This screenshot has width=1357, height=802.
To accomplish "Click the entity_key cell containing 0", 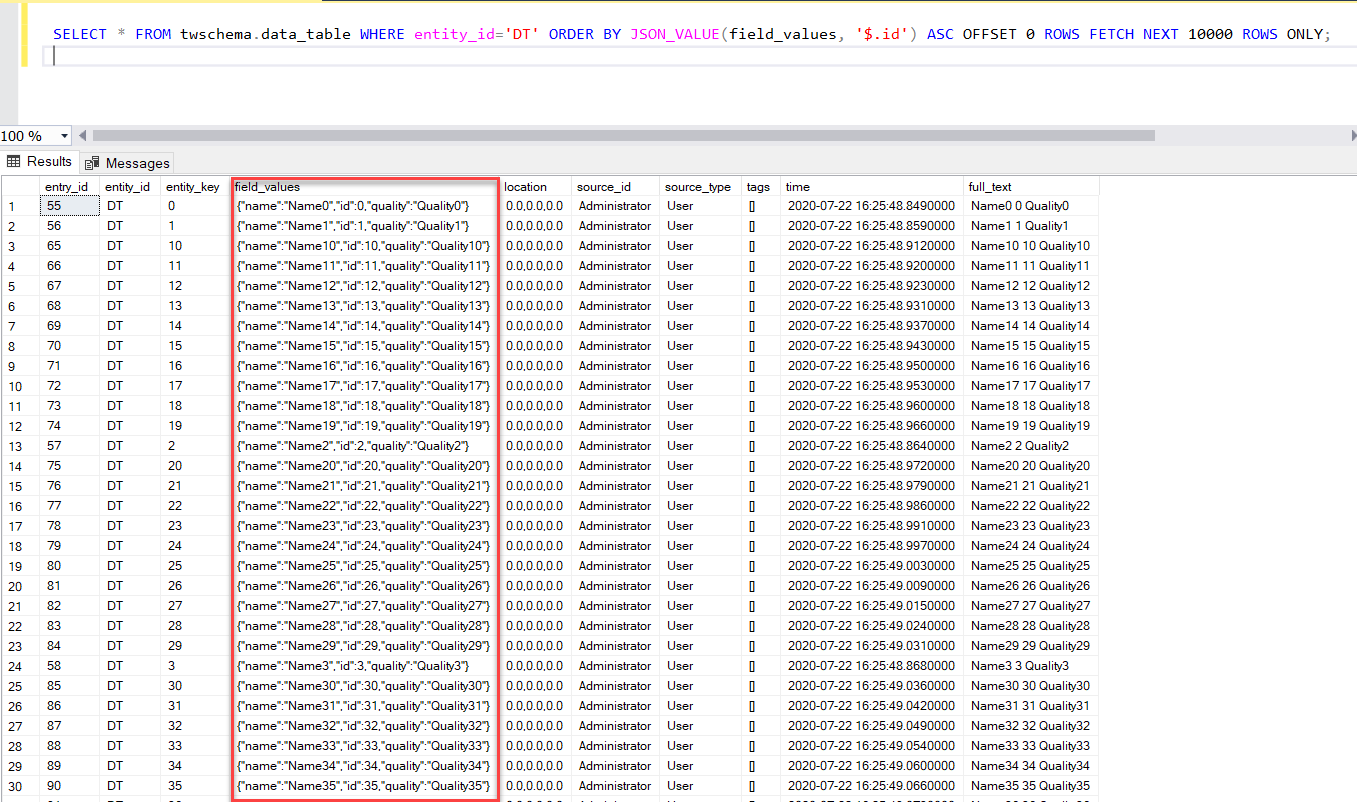I will pos(194,206).
